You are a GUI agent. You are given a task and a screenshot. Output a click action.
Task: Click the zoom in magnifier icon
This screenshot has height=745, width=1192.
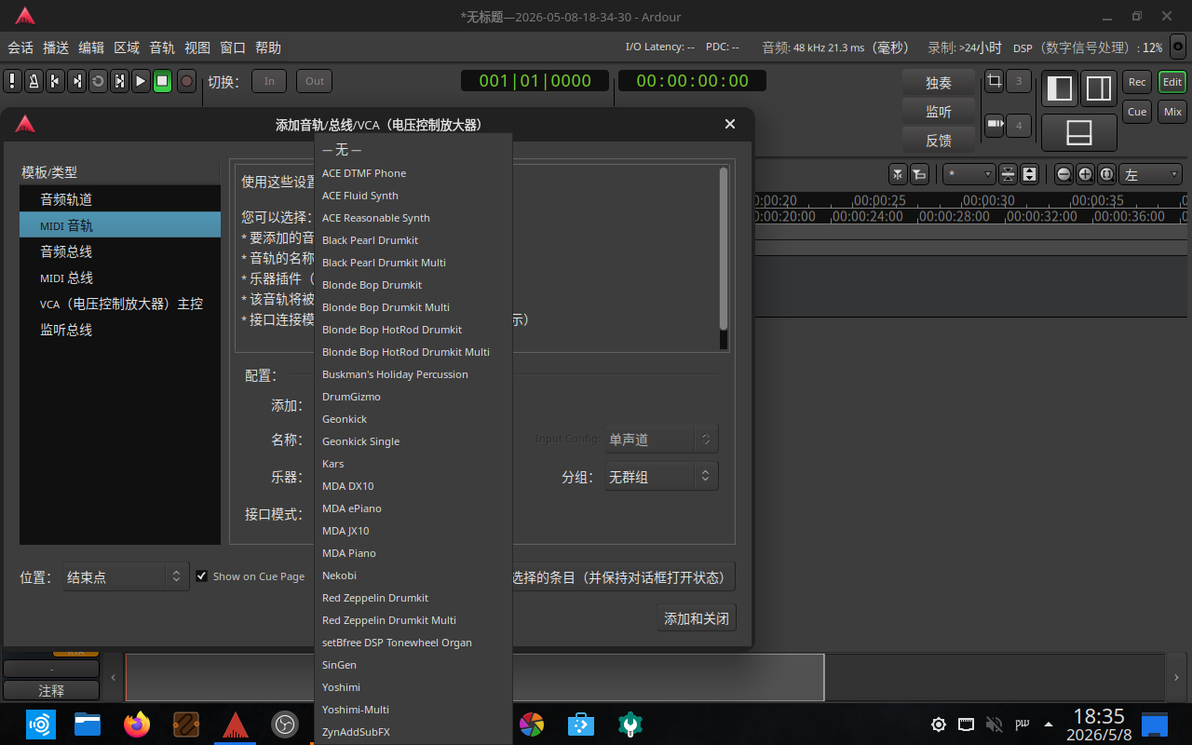pos(1085,174)
